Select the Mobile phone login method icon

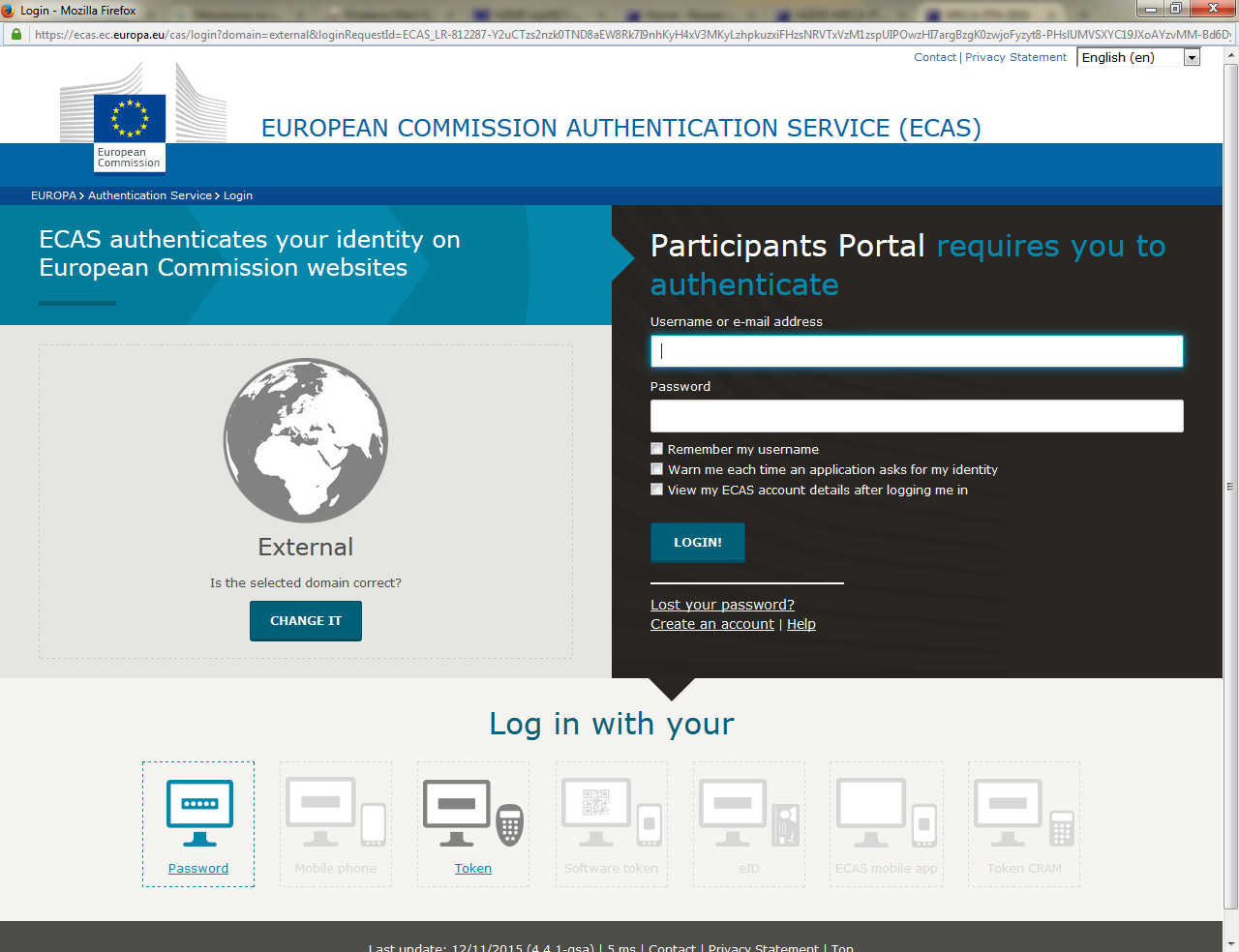click(x=336, y=814)
